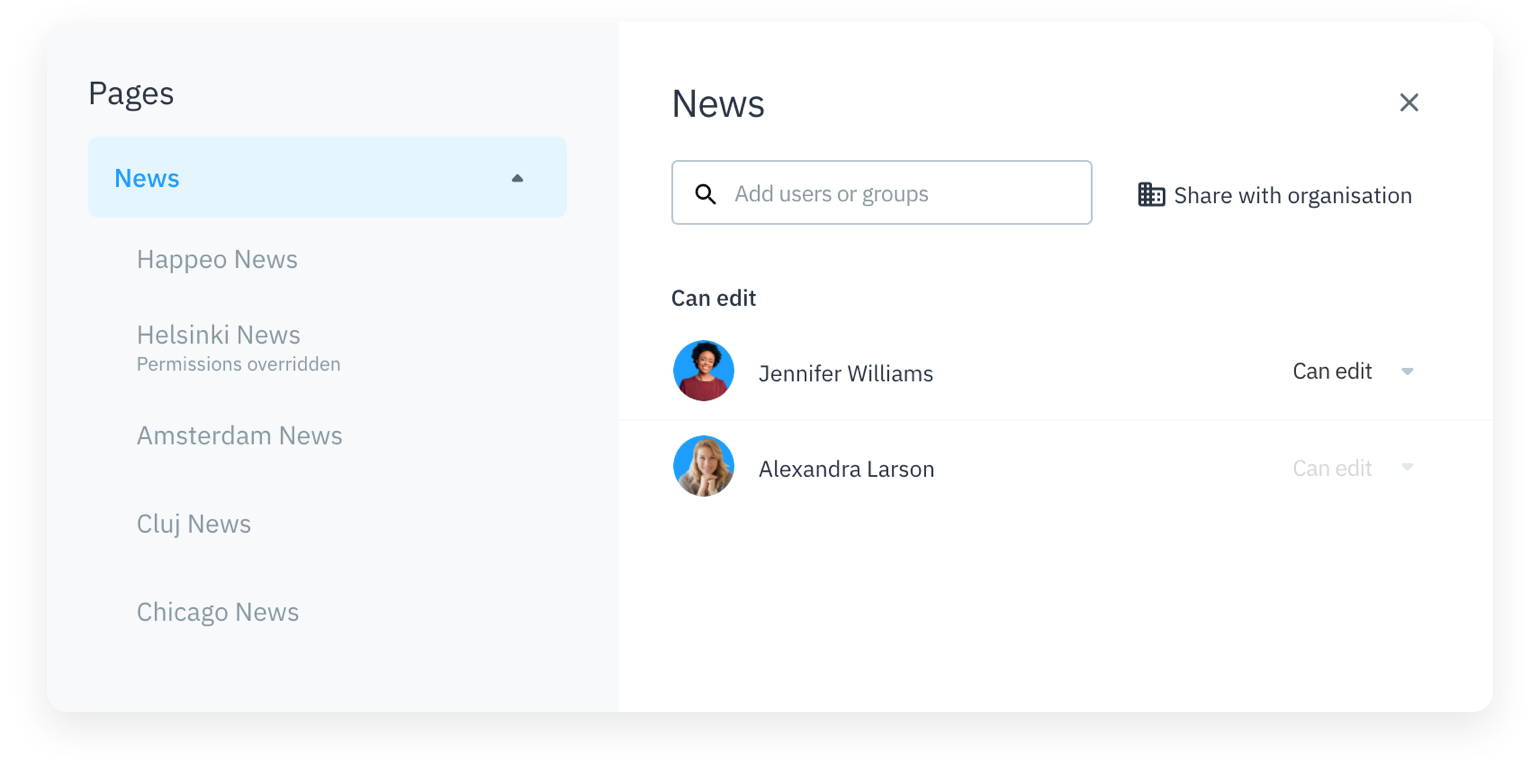Select the Jennifer Williams name
Viewport: 1536px width, 771px height.
(845, 373)
